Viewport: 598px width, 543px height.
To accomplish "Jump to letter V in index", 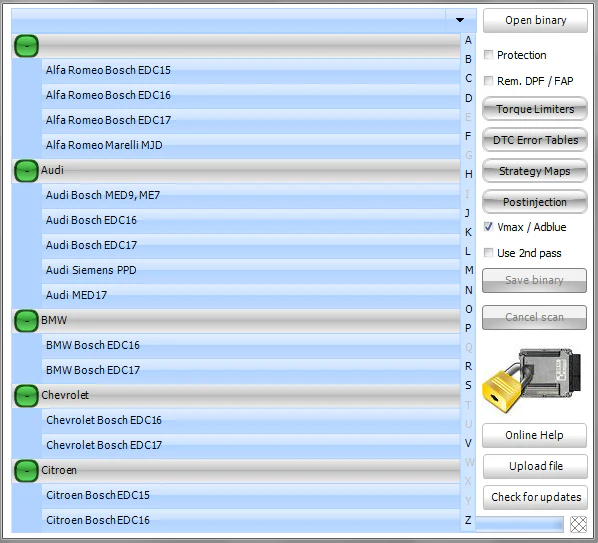I will tap(468, 443).
